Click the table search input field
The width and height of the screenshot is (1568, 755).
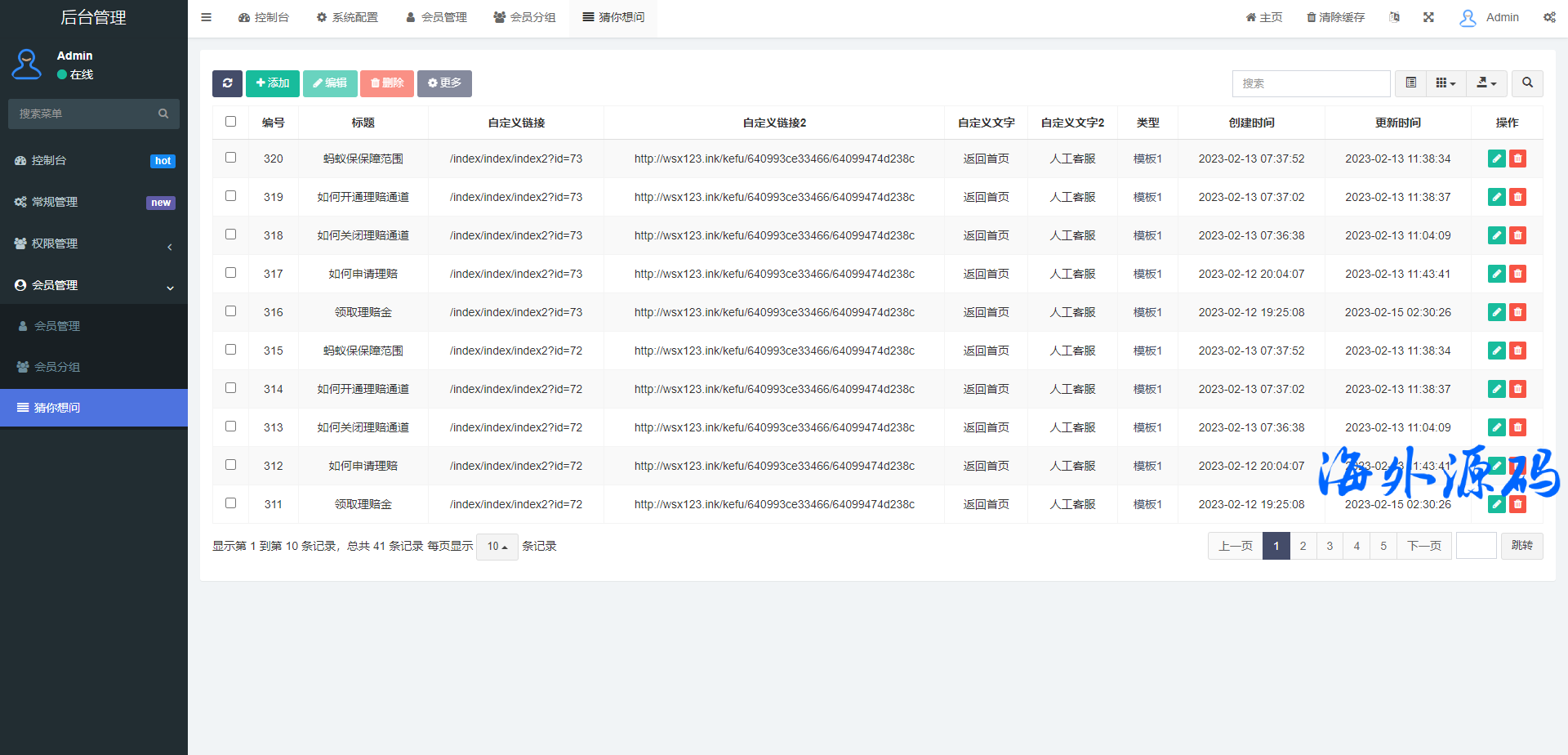[1311, 83]
